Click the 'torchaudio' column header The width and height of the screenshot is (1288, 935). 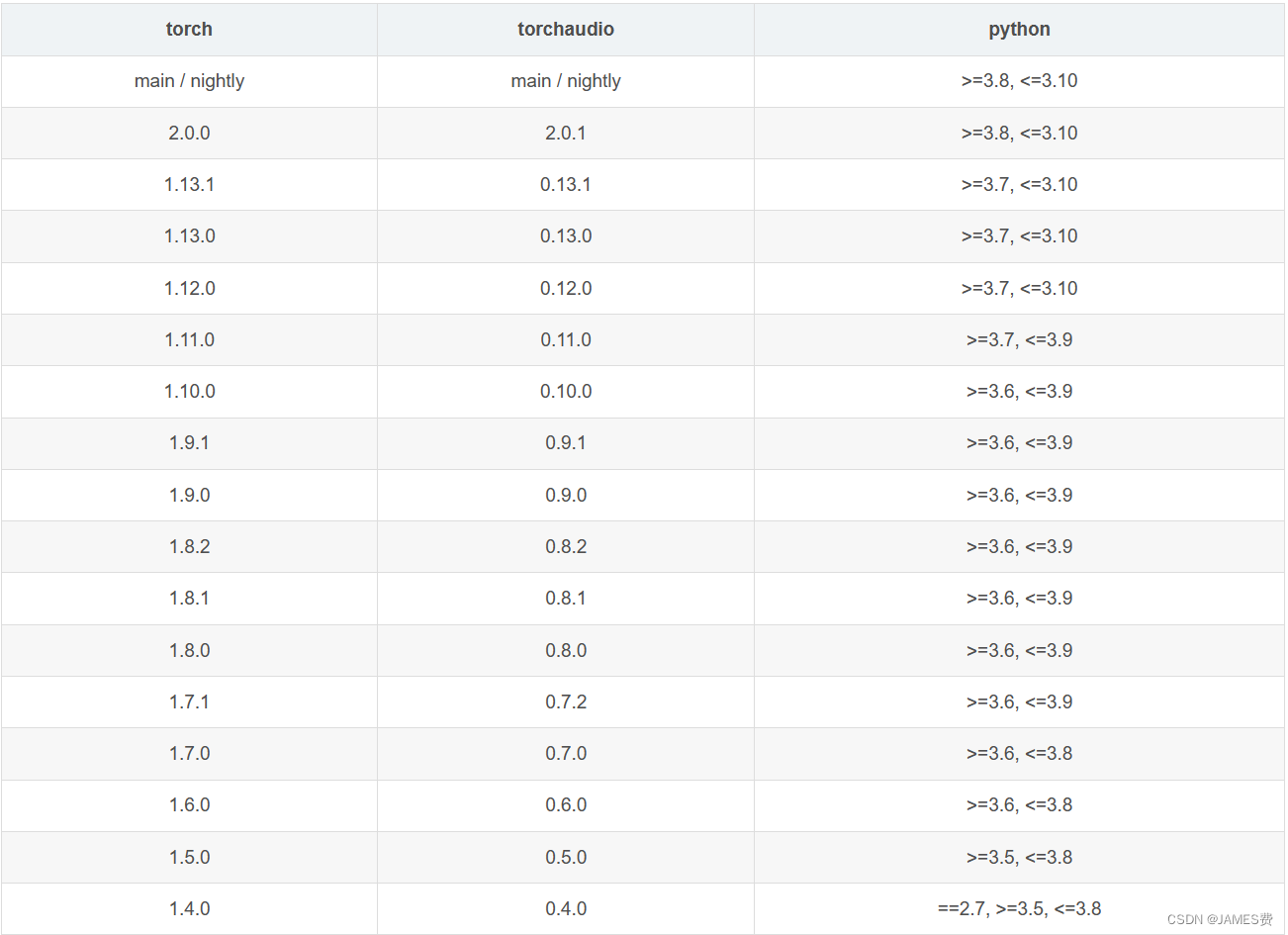pyautogui.click(x=566, y=30)
